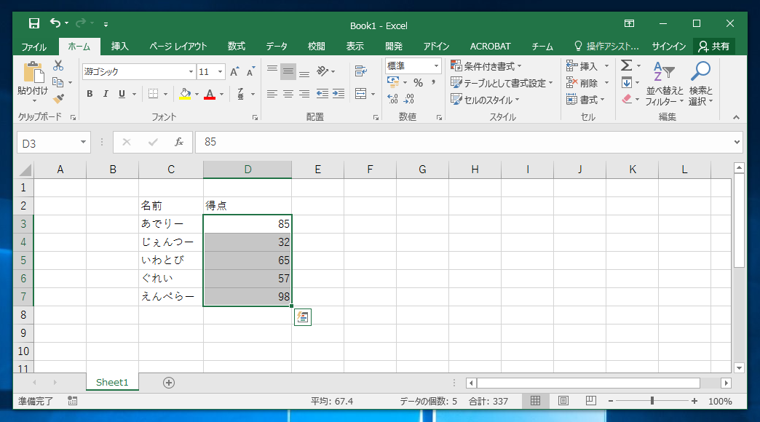Click the percent style icon

click(x=418, y=83)
